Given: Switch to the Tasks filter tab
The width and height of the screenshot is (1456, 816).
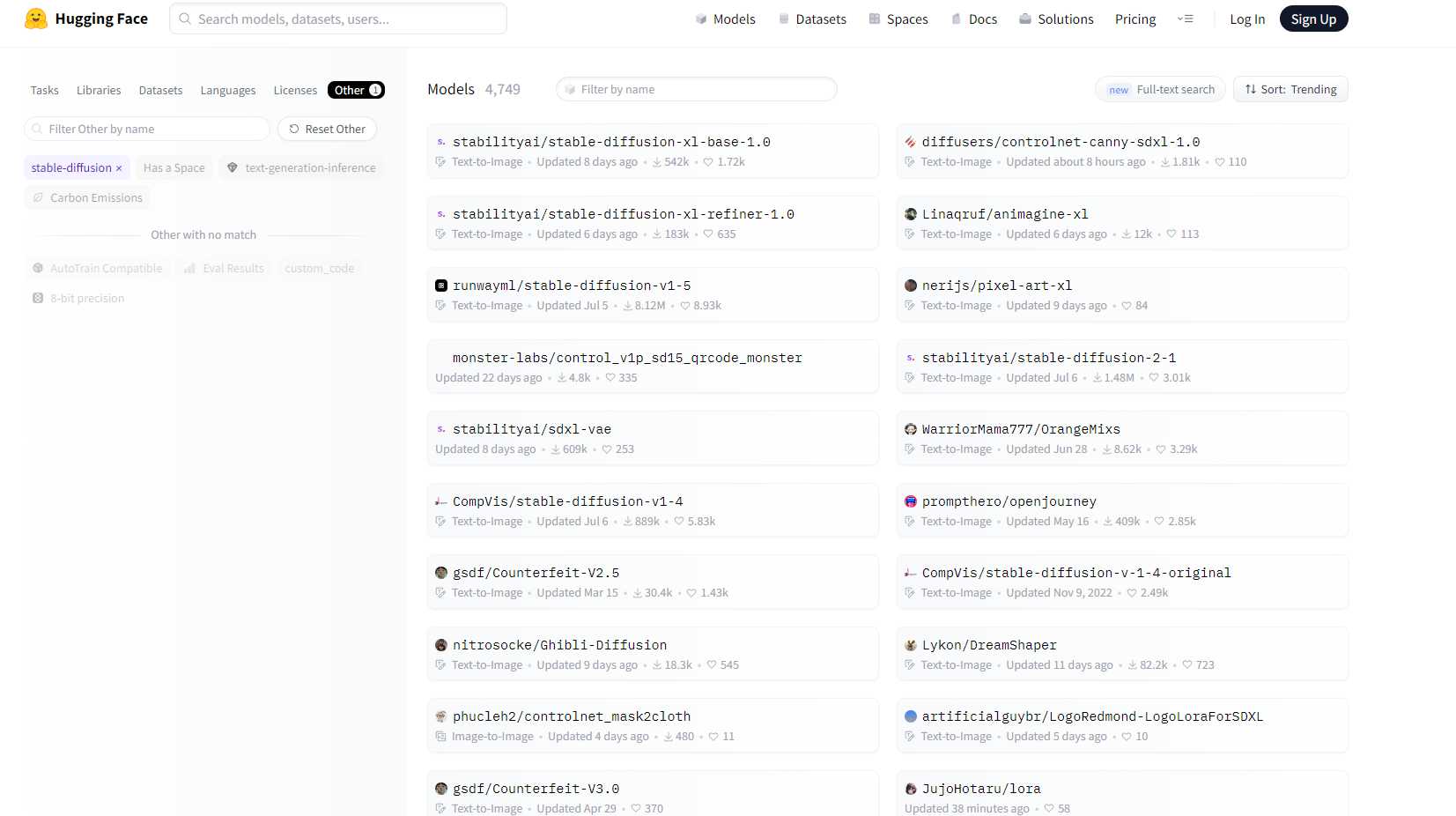Looking at the screenshot, I should pos(45,90).
